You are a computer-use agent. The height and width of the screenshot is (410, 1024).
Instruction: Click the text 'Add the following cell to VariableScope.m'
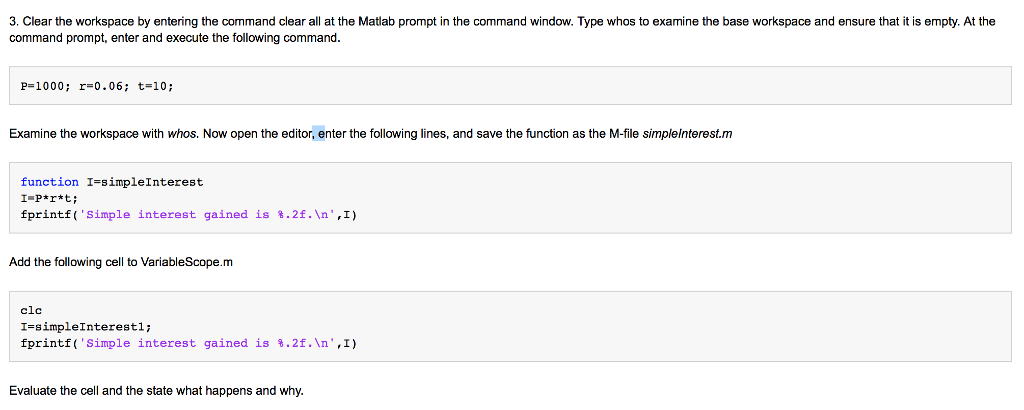[x=121, y=262]
